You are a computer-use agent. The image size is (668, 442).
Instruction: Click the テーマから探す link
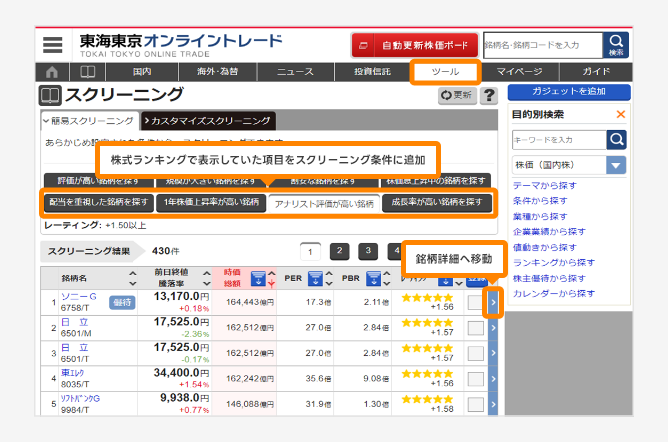tap(544, 186)
